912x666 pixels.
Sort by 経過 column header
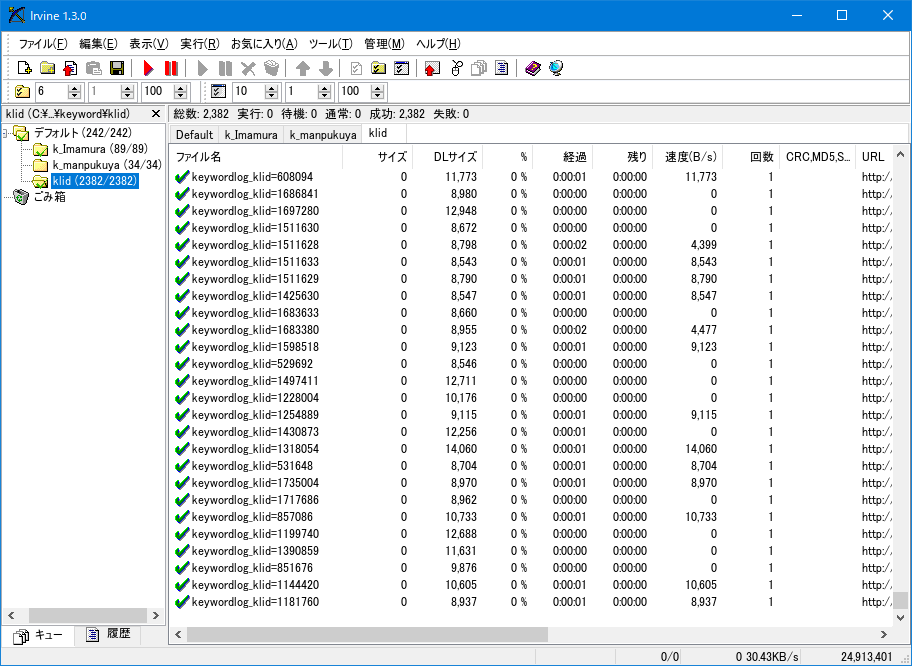(562, 156)
